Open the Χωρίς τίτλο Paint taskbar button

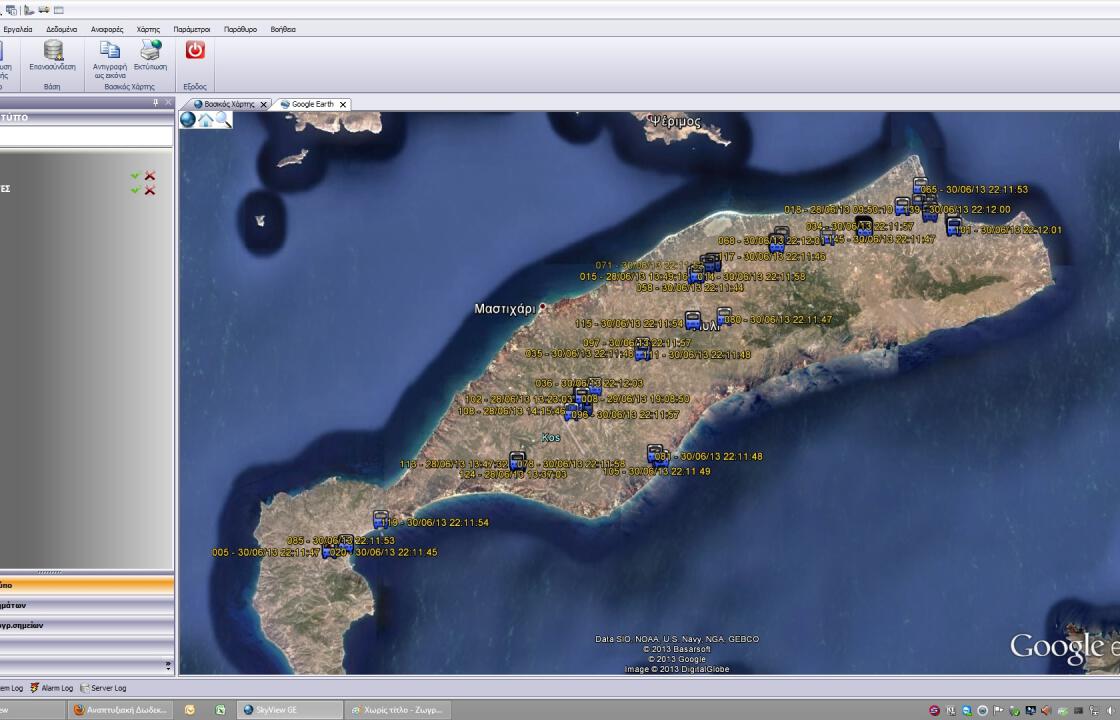[x=398, y=710]
